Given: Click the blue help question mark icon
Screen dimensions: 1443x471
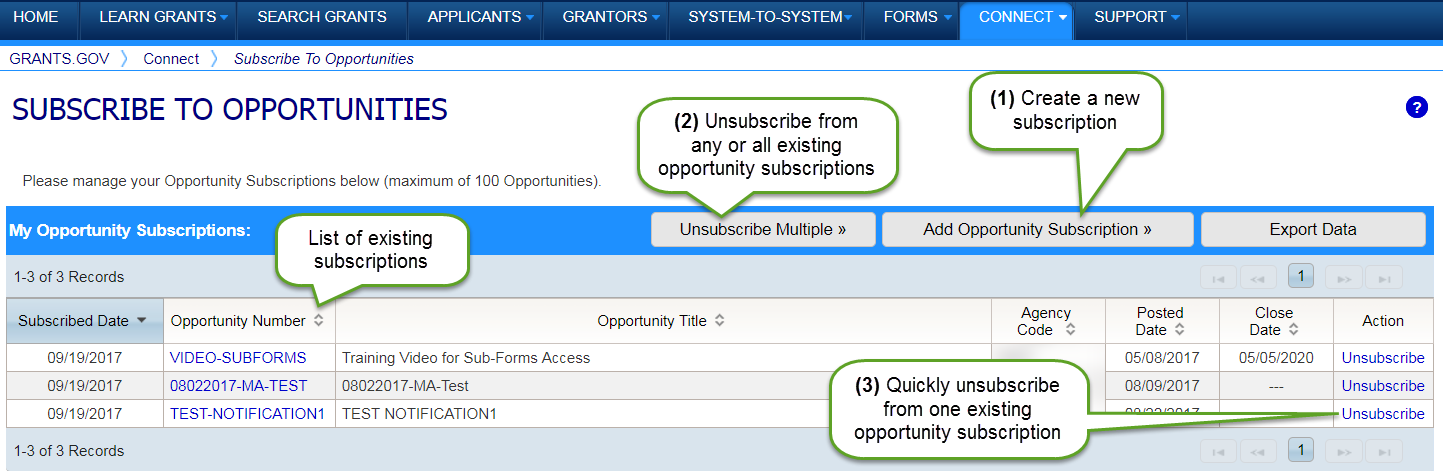Looking at the screenshot, I should (x=1416, y=108).
